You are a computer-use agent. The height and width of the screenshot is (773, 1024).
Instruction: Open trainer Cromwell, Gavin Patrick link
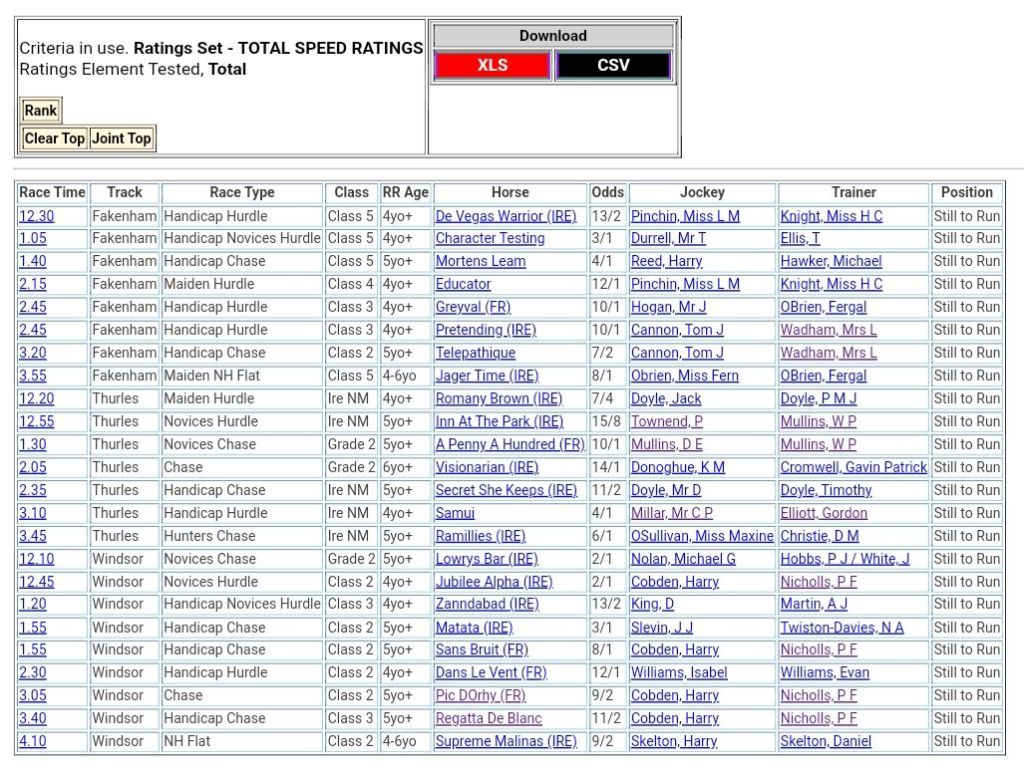point(853,468)
